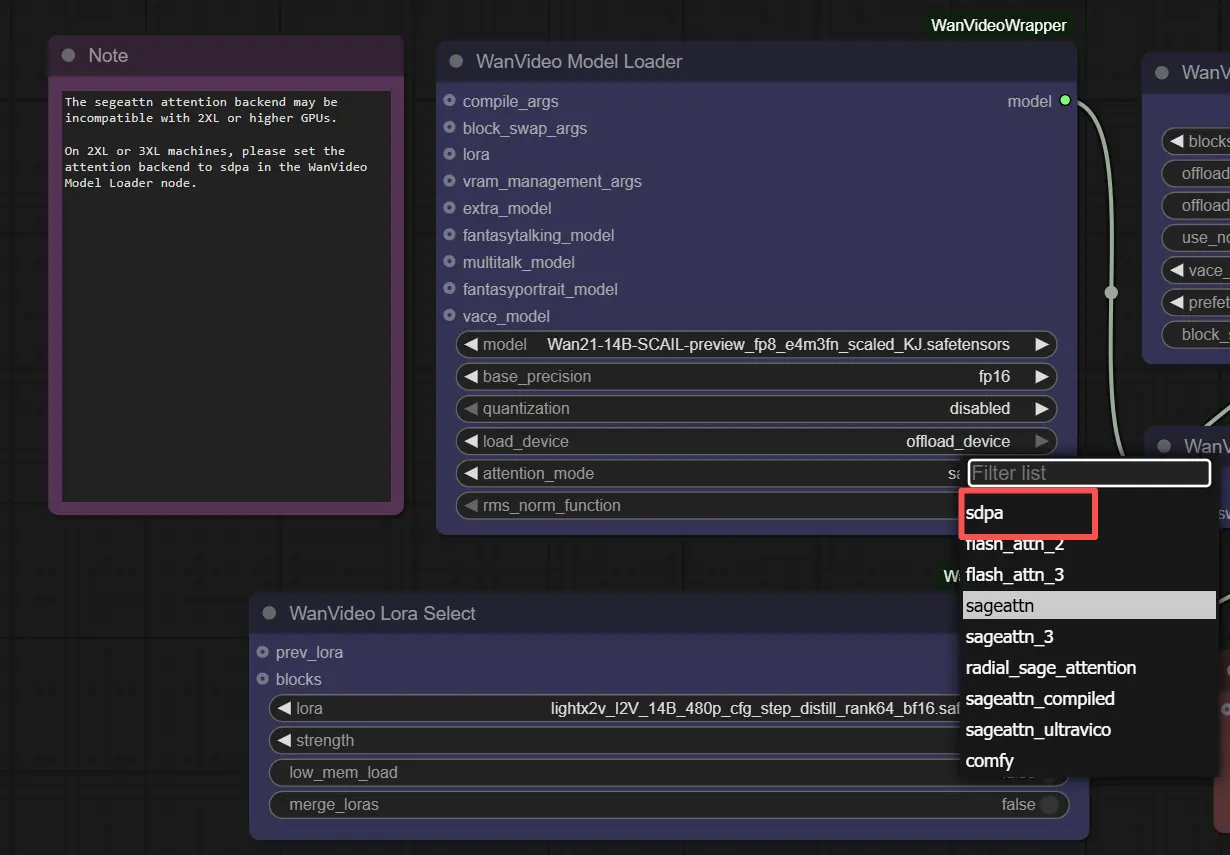
Task: Click the multitalk_model input socket
Action: [449, 262]
